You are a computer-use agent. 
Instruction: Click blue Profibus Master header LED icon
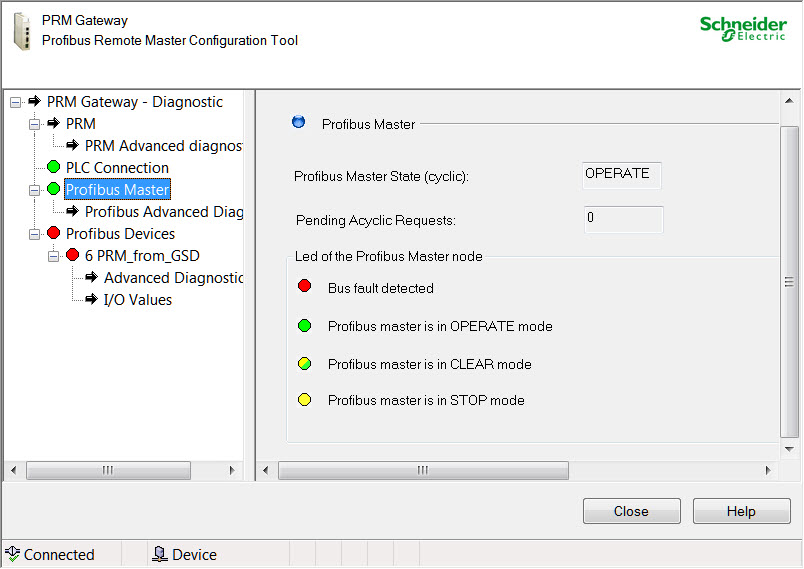(x=298, y=122)
